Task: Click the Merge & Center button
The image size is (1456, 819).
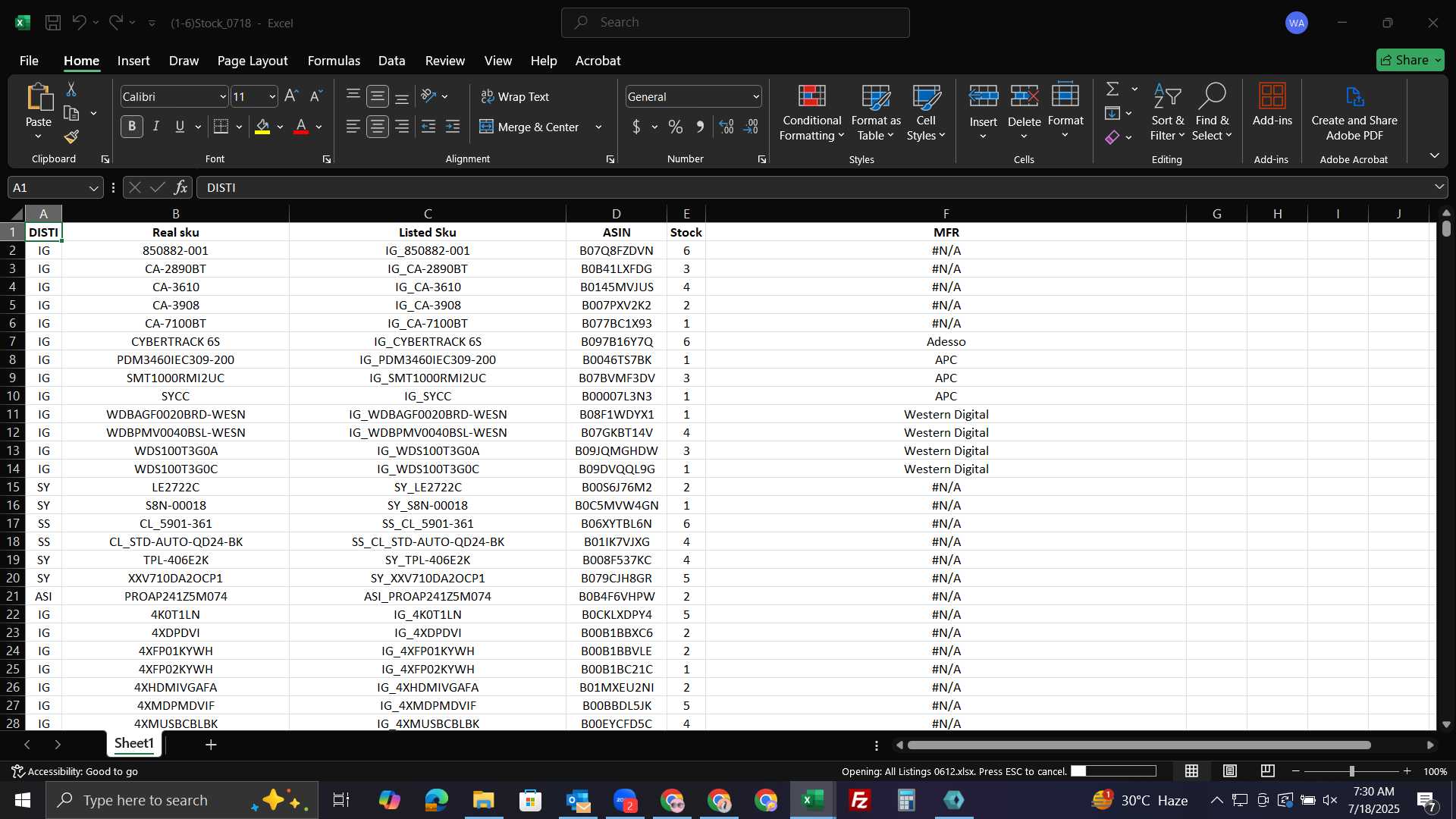Action: point(529,127)
